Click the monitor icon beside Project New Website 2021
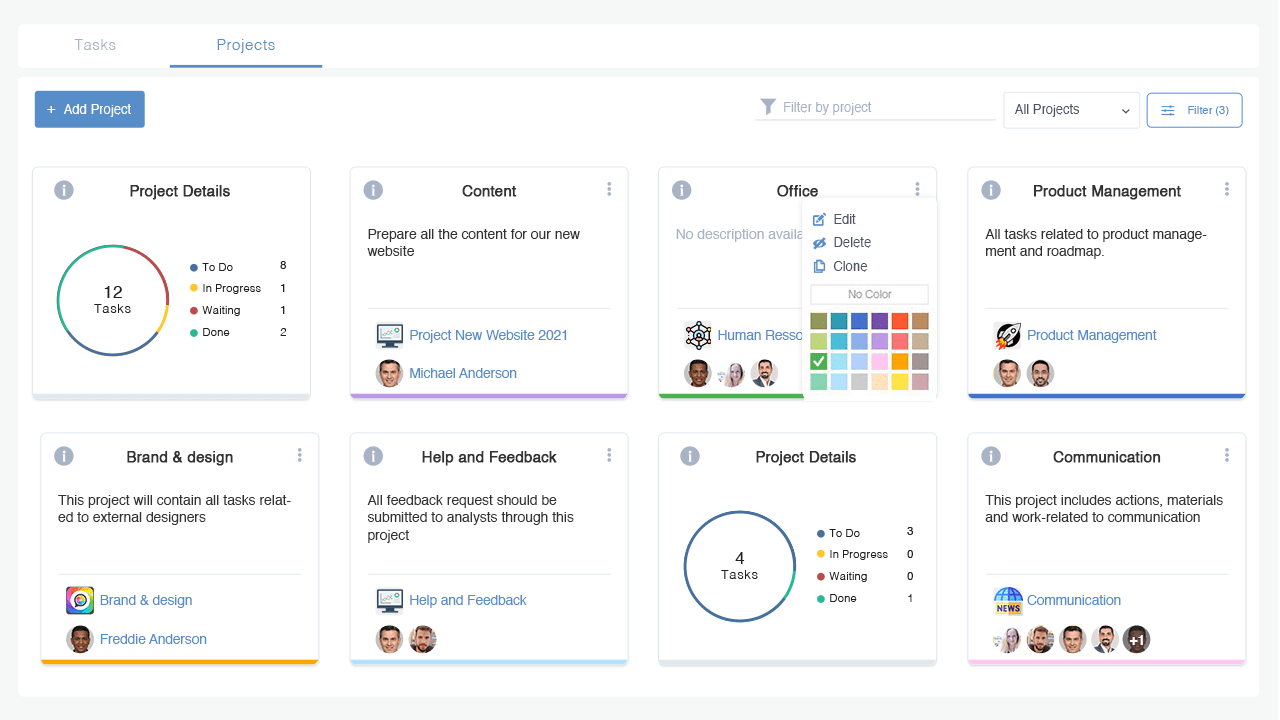 389,335
